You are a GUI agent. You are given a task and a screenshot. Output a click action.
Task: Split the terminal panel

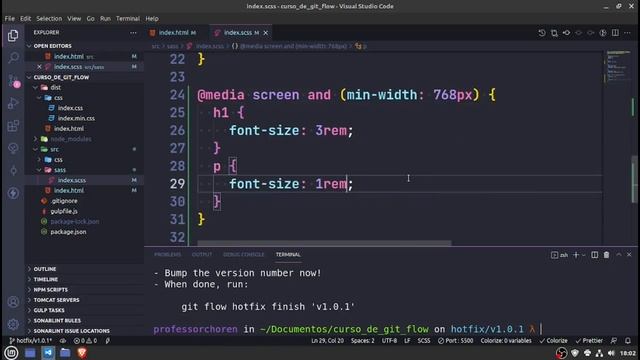594,255
